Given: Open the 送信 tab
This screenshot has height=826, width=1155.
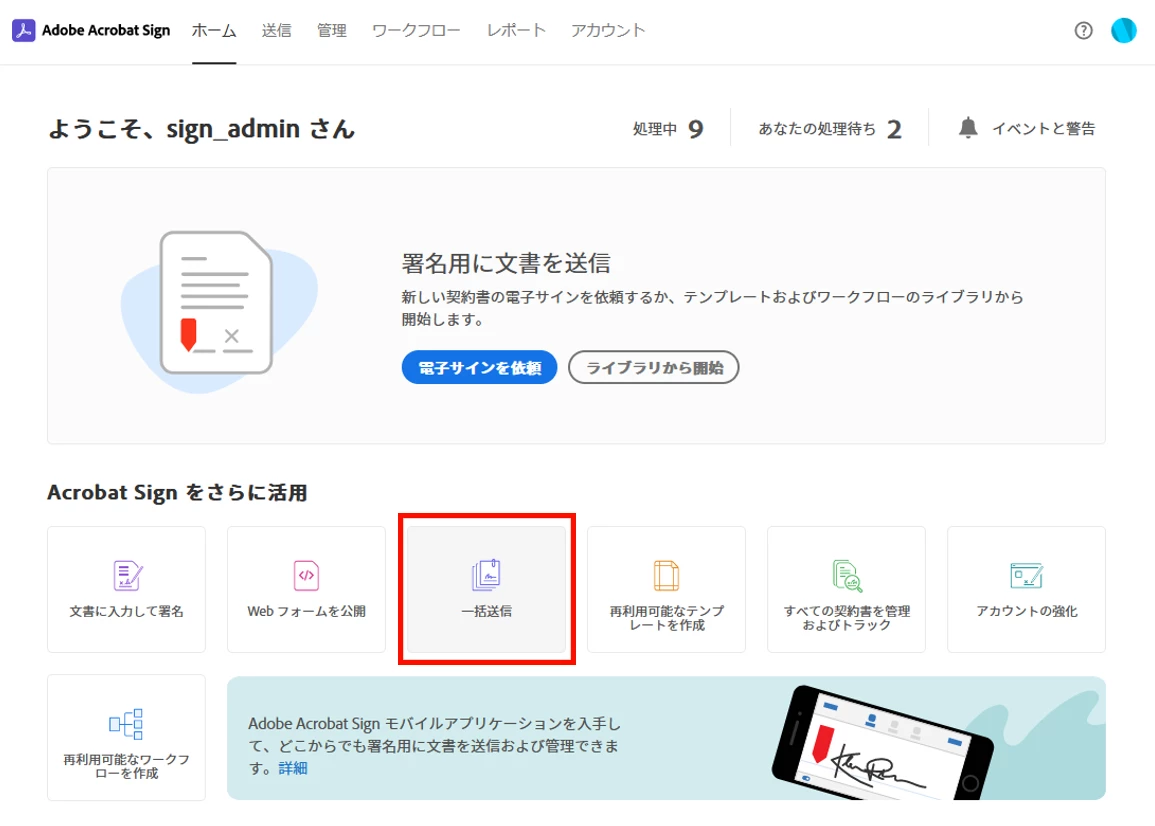Looking at the screenshot, I should [276, 30].
